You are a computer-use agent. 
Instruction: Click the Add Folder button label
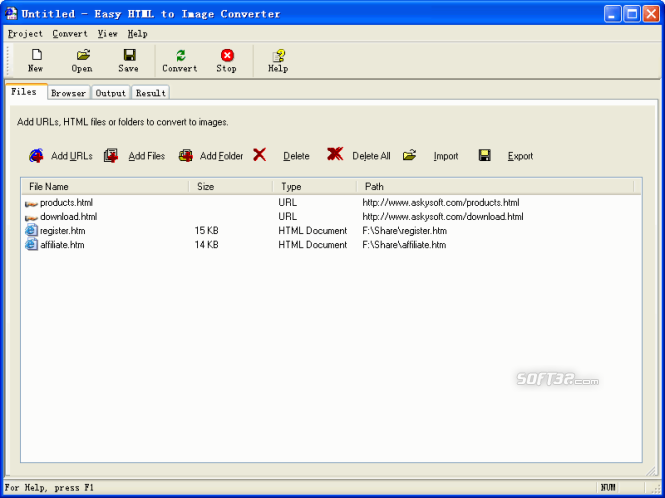coord(221,156)
